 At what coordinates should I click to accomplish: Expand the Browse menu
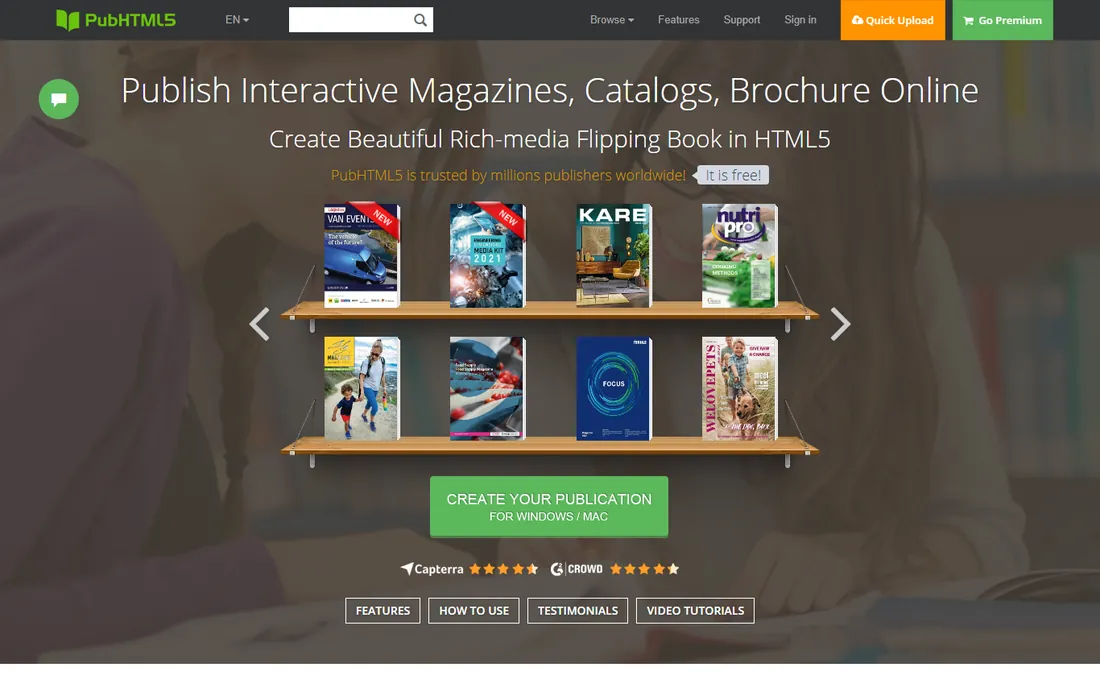tap(612, 20)
